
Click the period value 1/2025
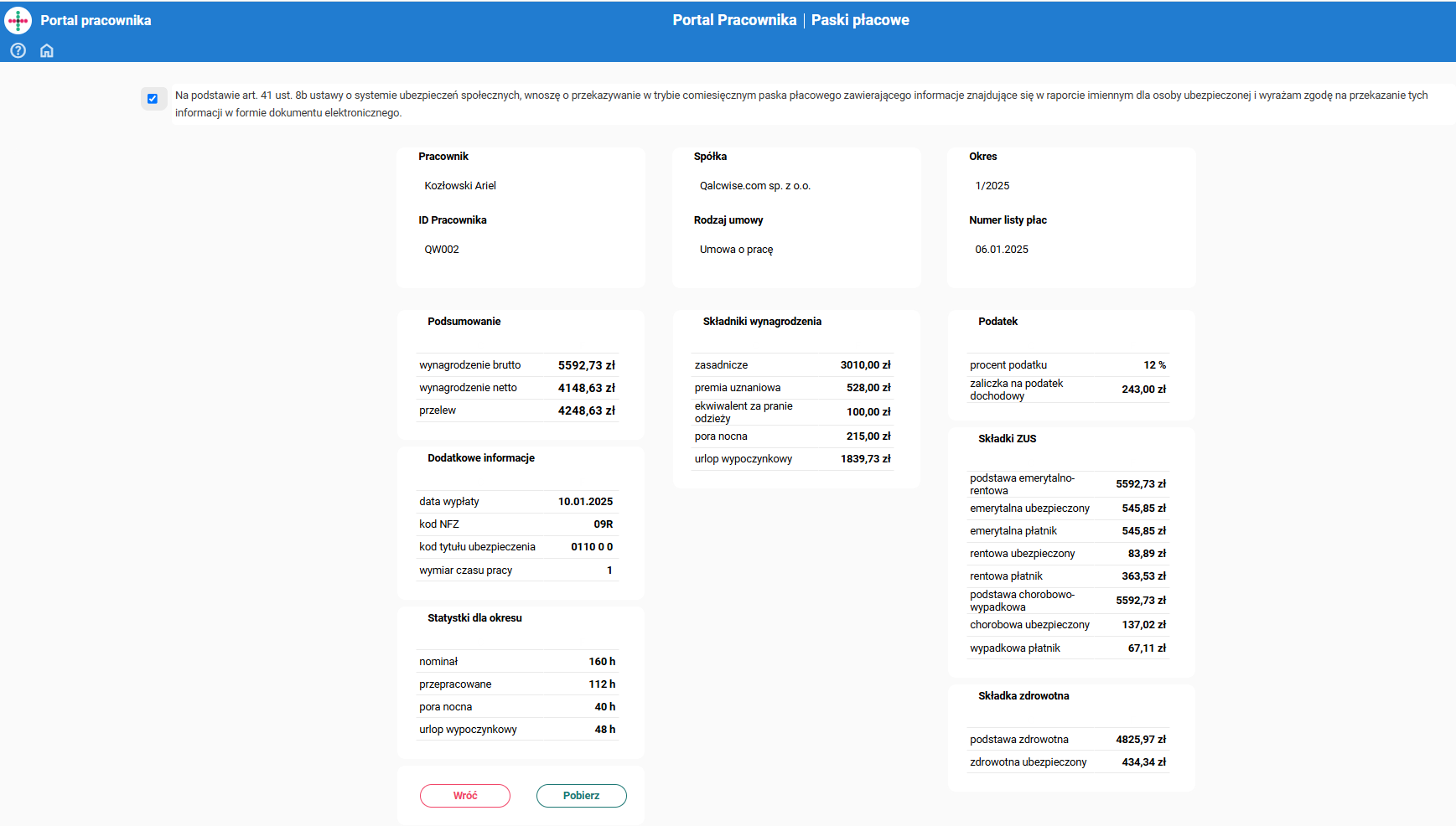tap(992, 186)
